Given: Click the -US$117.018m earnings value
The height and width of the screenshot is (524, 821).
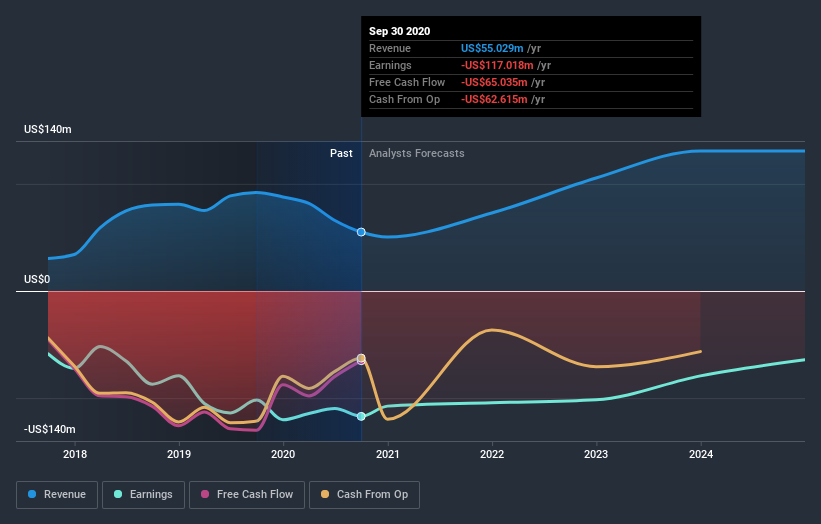Looking at the screenshot, I should point(497,65).
